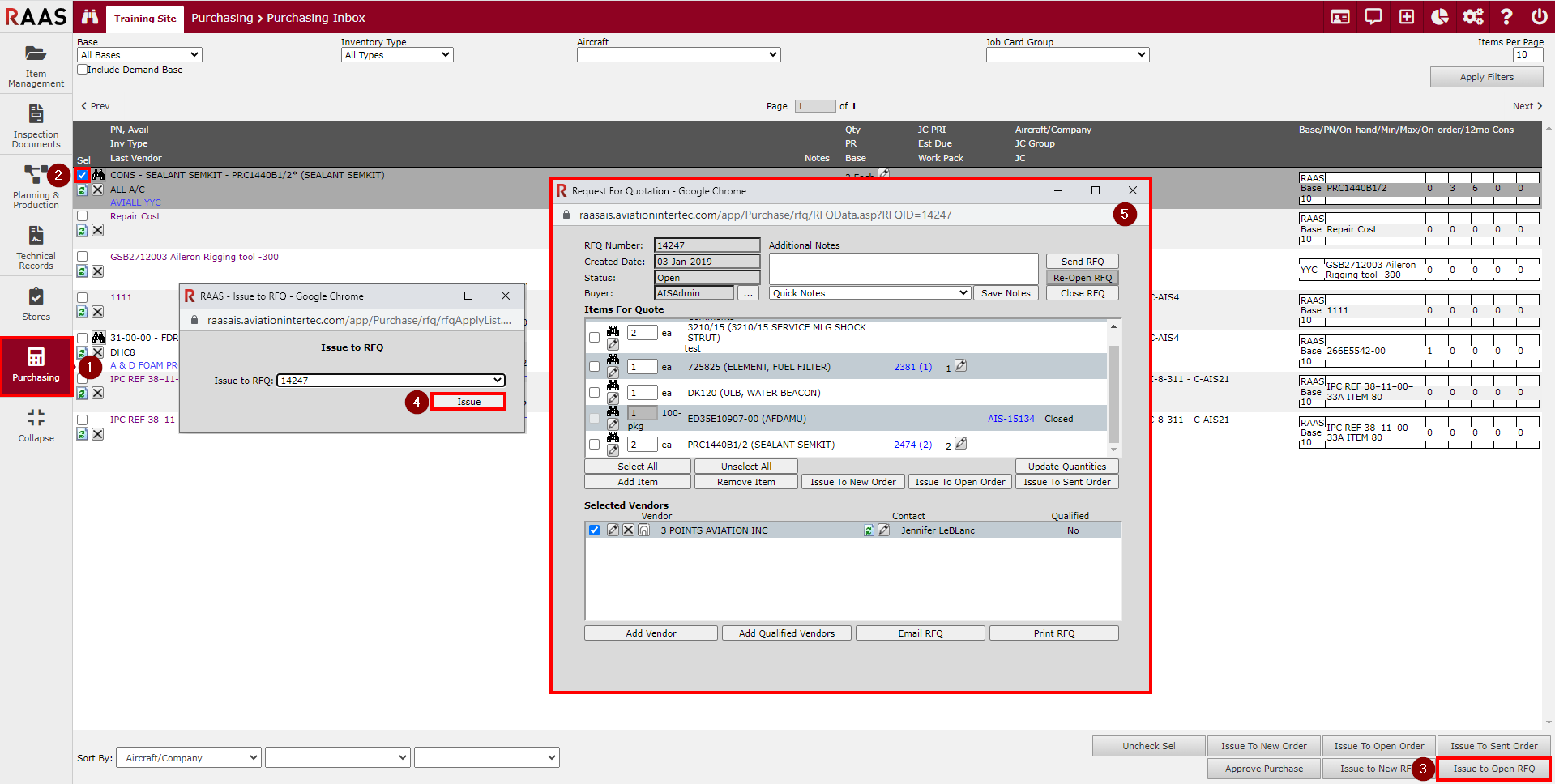Image resolution: width=1555 pixels, height=784 pixels.
Task: Open settings via the gears icon
Action: [x=1472, y=17]
